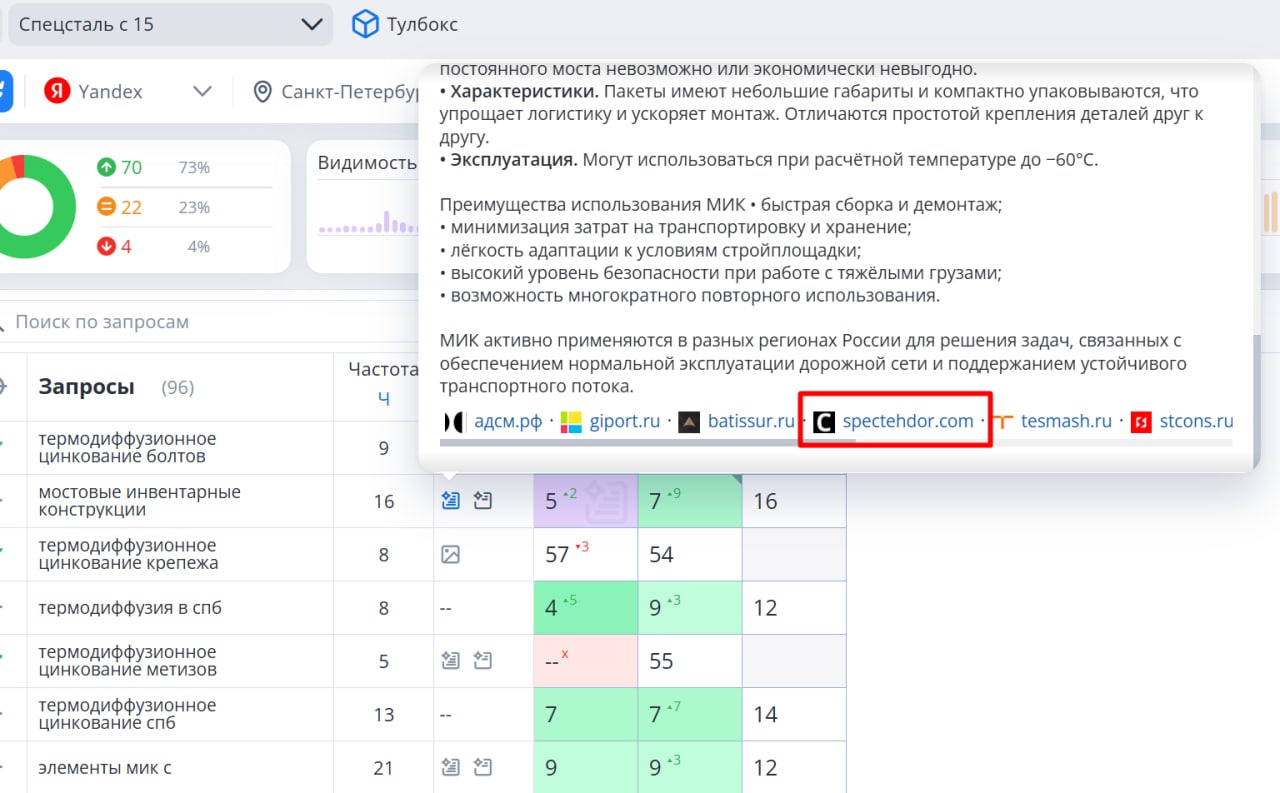
Task: Click cell 14 in термодиффузионное цинкование спб row
Action: 794,714
